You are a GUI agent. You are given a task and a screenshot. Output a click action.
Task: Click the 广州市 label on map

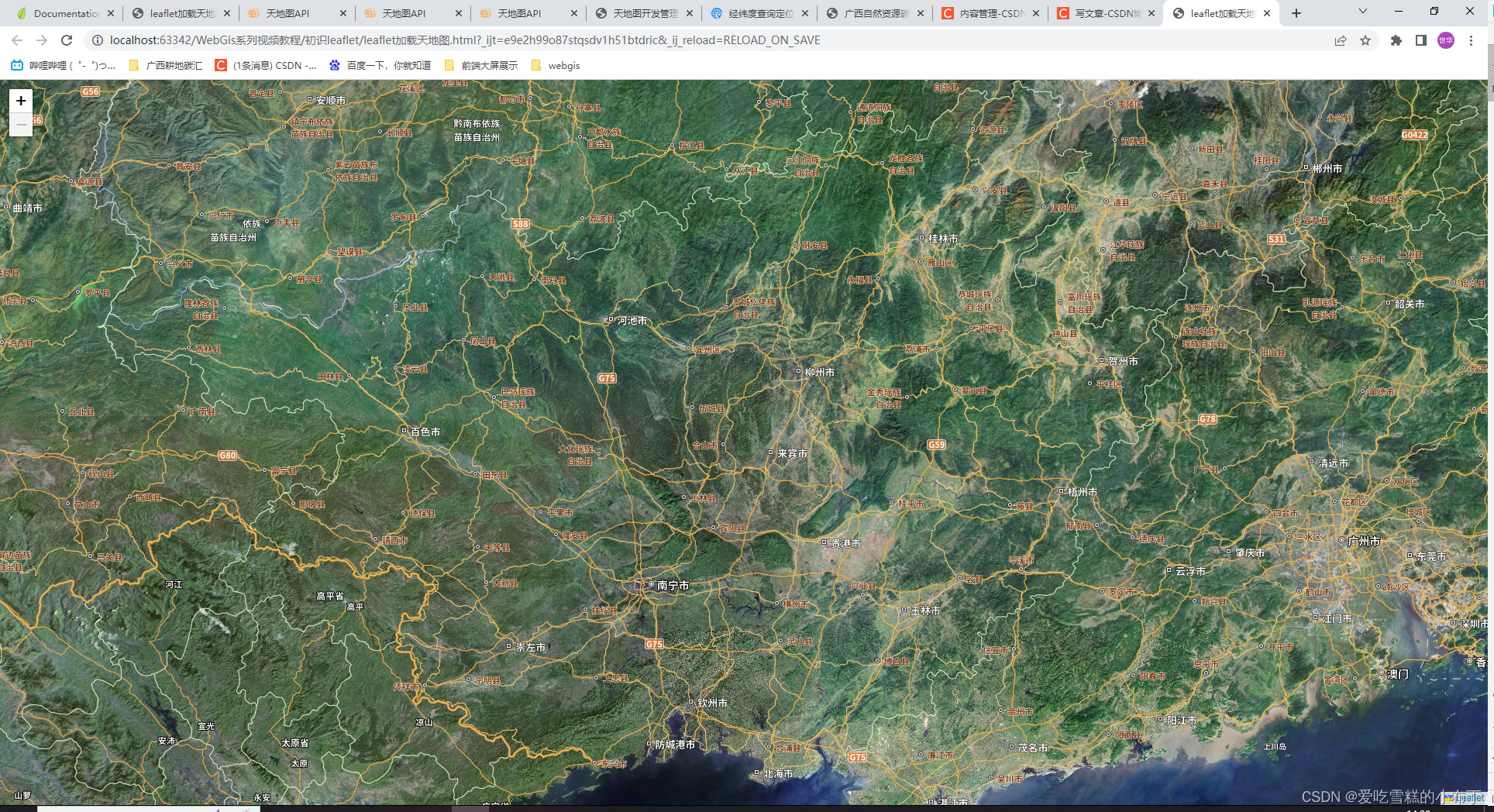pyautogui.click(x=1364, y=542)
